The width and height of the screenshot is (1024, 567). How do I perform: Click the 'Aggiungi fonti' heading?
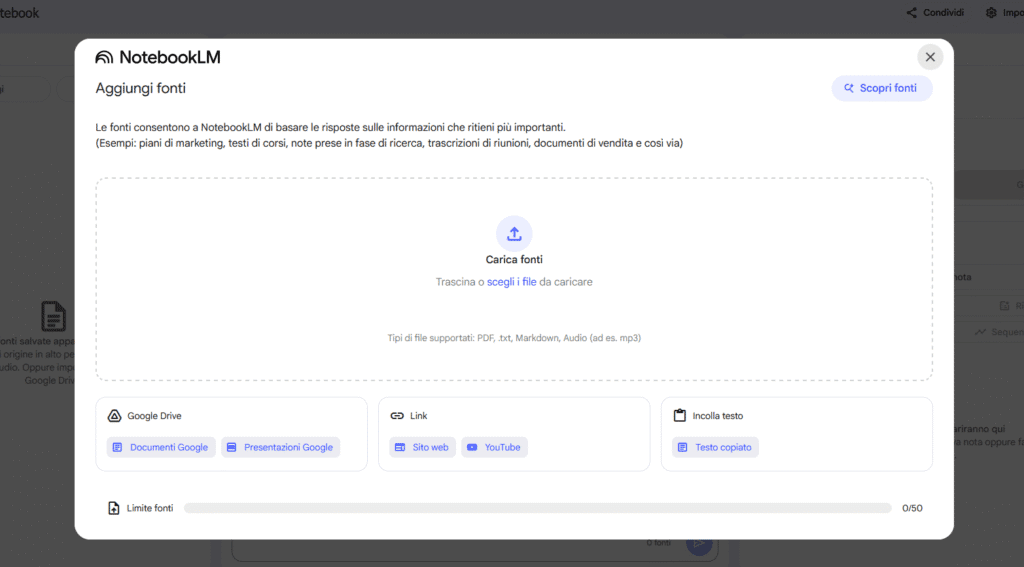click(x=140, y=88)
